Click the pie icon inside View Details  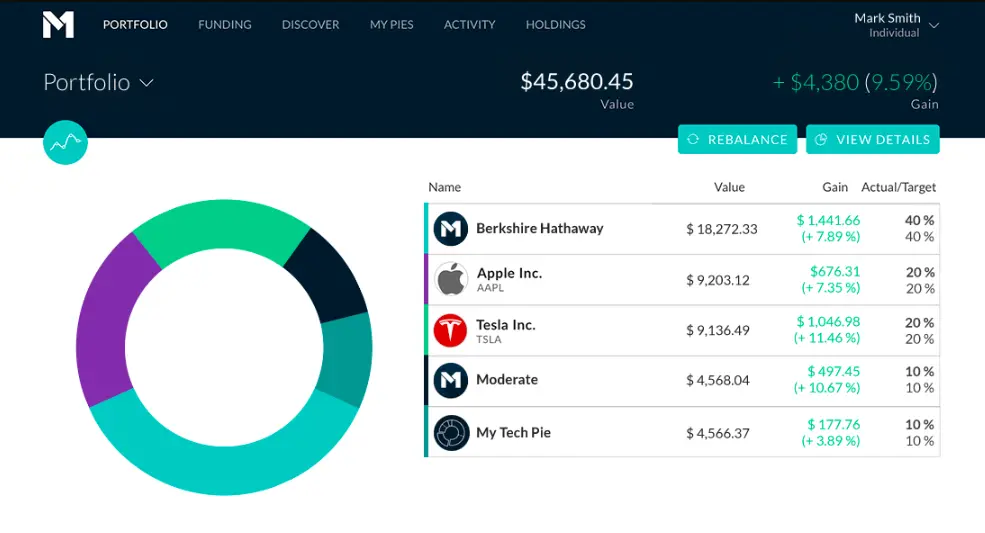pyautogui.click(x=820, y=140)
